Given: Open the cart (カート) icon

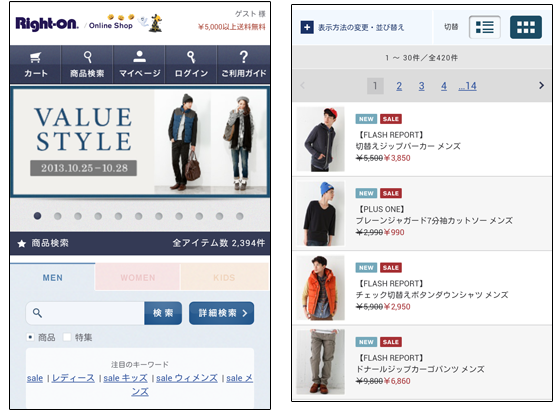Looking at the screenshot, I should tap(35, 57).
